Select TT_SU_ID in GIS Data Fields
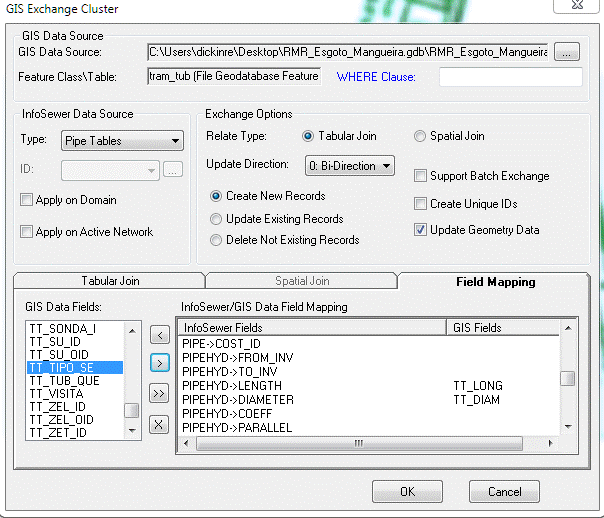Viewport: 604px width, 518px height. pyautogui.click(x=75, y=342)
